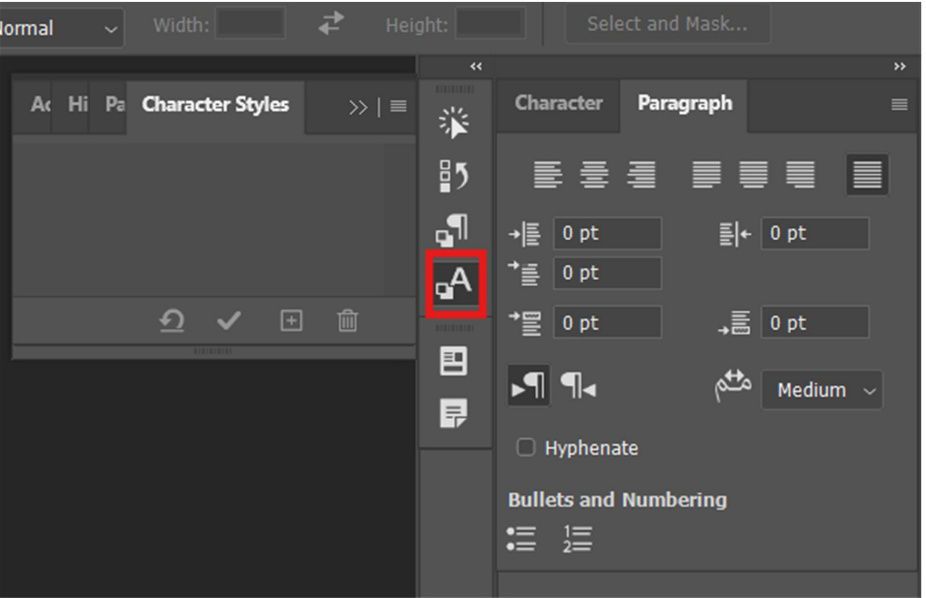This screenshot has width=926, height=598.
Task: Open the Actions panel sparkle-cursor icon
Action: click(454, 123)
